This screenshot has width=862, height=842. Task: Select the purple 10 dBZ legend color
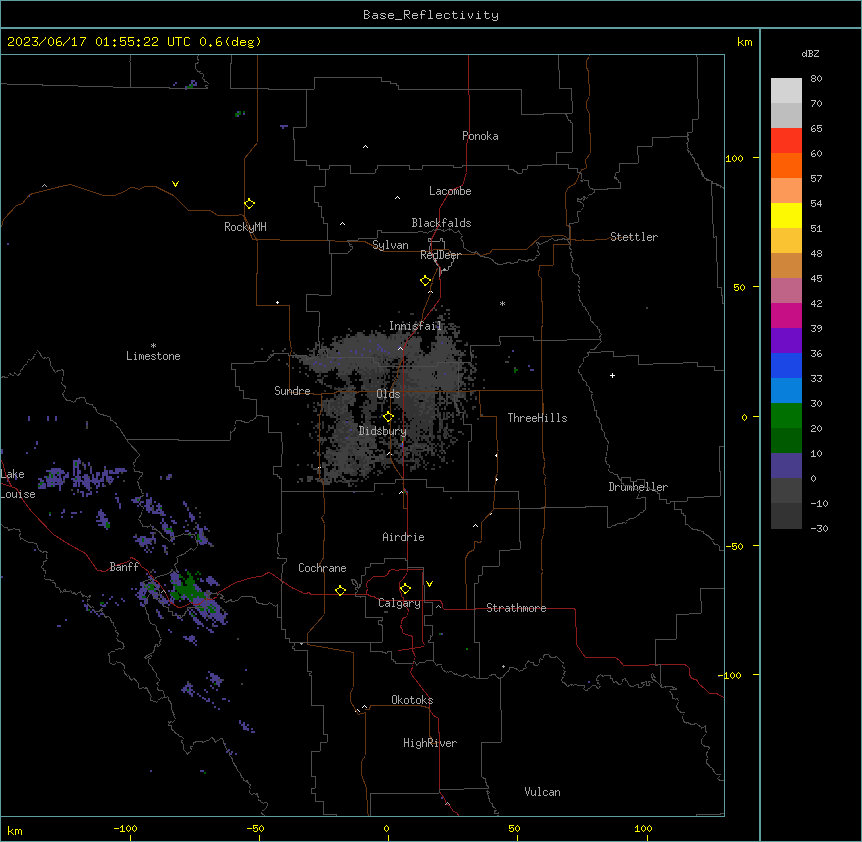786,466
